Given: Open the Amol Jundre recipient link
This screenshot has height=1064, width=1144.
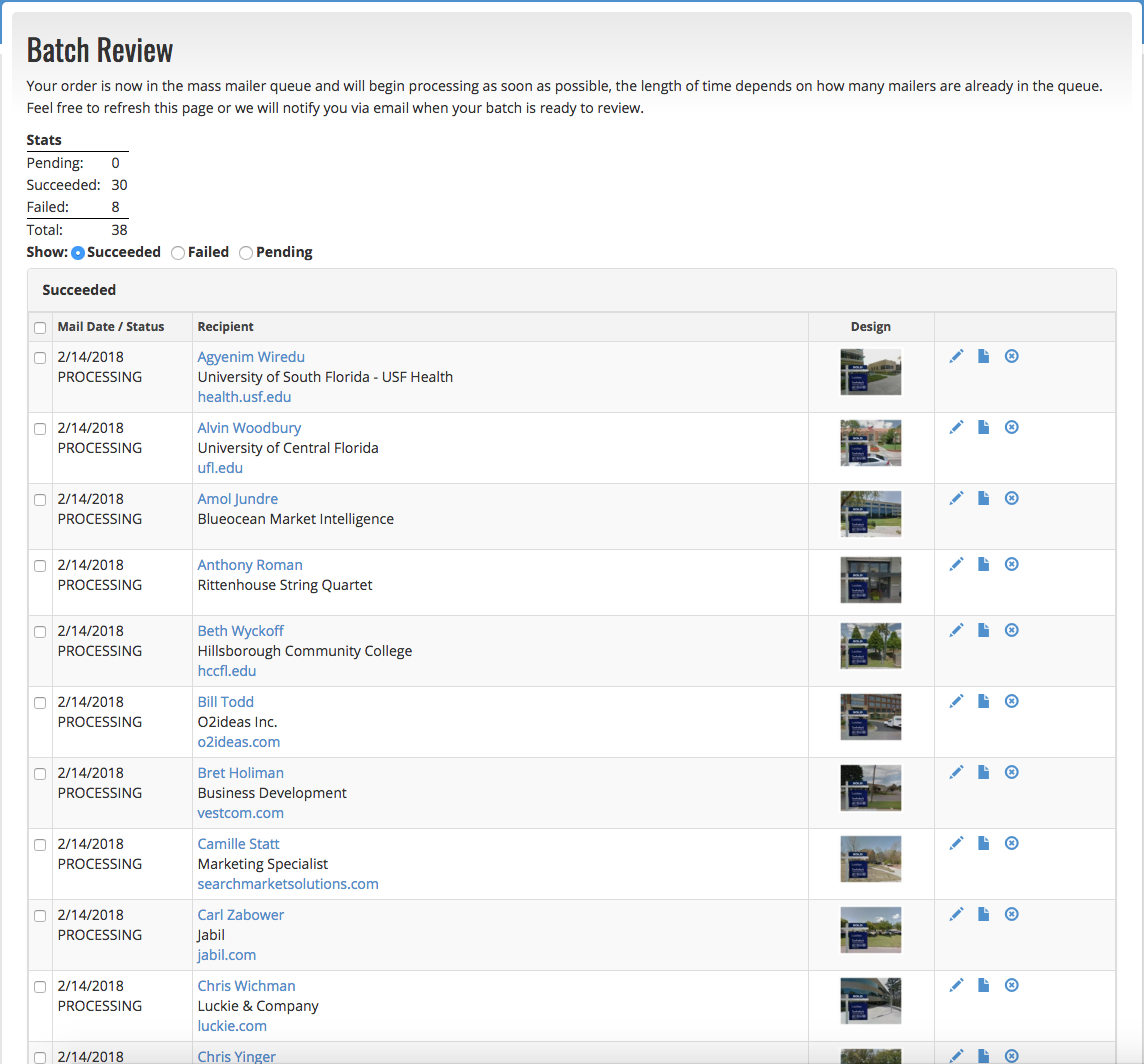Looking at the screenshot, I should (x=238, y=498).
